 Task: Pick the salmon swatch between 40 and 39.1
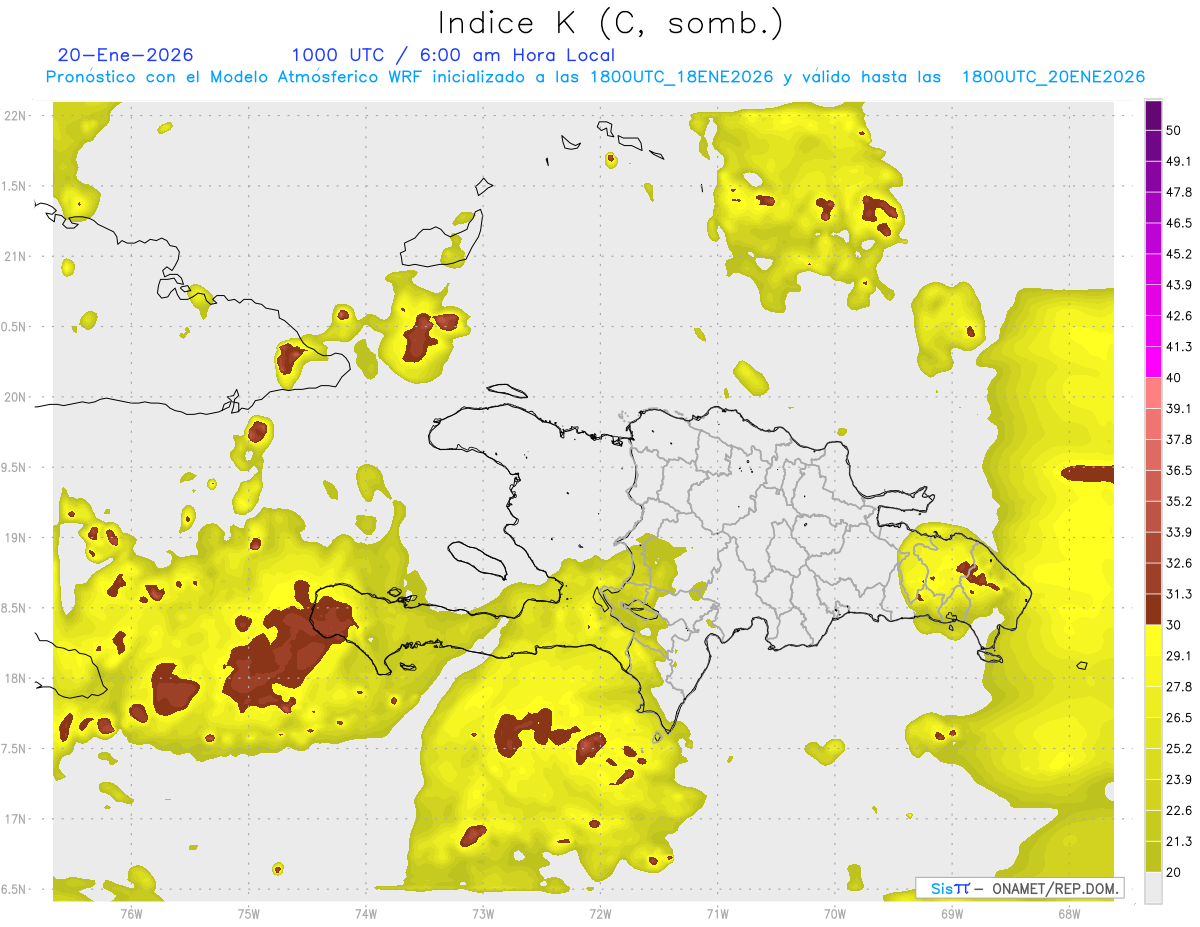point(1154,393)
